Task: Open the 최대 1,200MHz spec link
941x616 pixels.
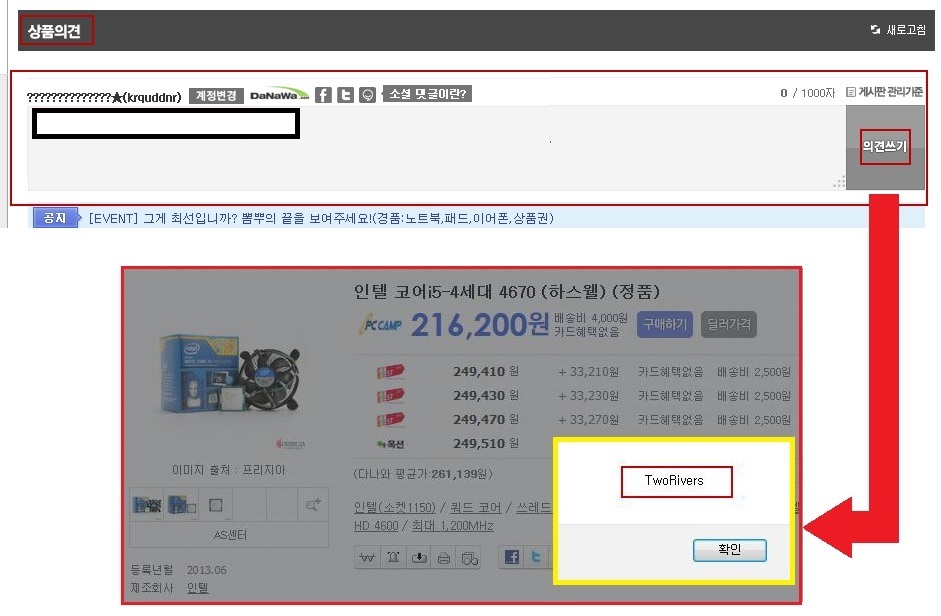Action: tap(452, 526)
